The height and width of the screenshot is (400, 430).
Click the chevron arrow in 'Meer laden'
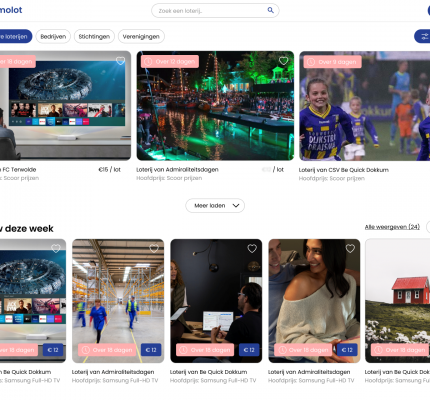pos(236,206)
